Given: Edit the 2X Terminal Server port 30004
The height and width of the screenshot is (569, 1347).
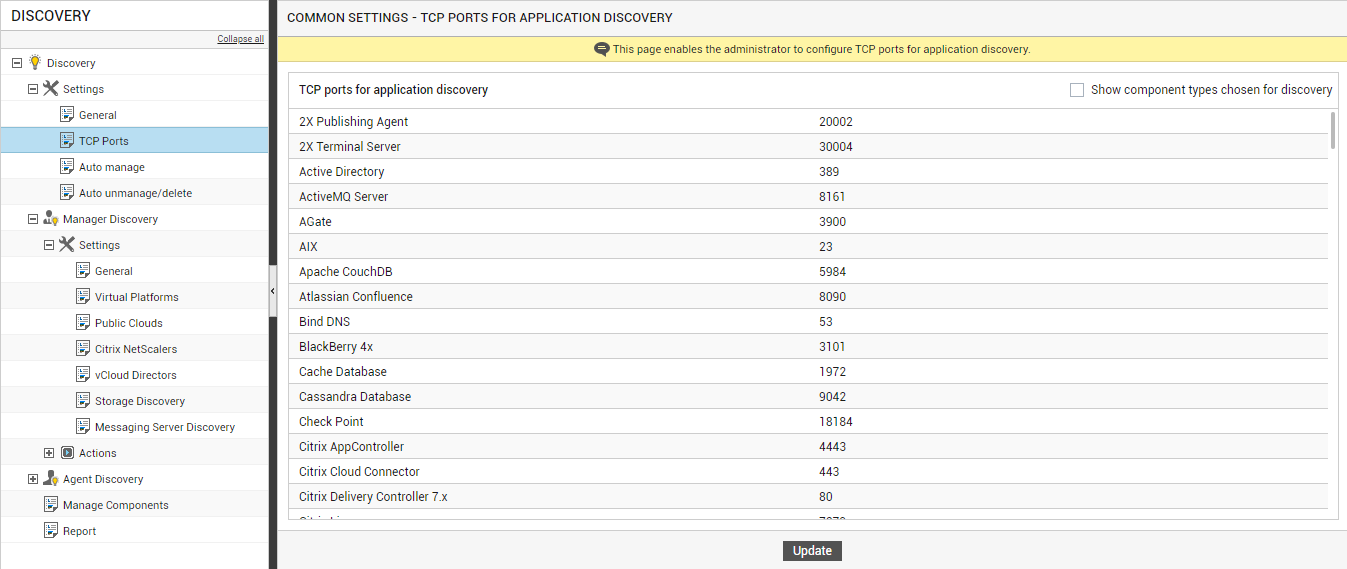Looking at the screenshot, I should tap(836, 147).
